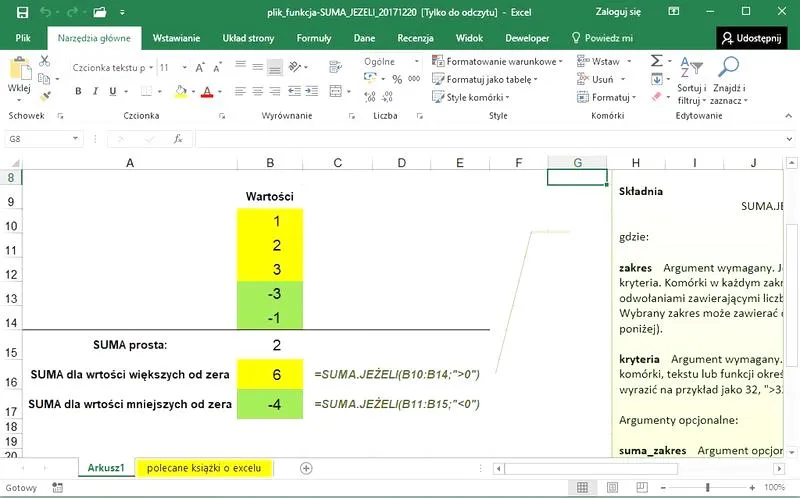Toggle Bold formatting
The image size is (800, 498).
(x=78, y=91)
